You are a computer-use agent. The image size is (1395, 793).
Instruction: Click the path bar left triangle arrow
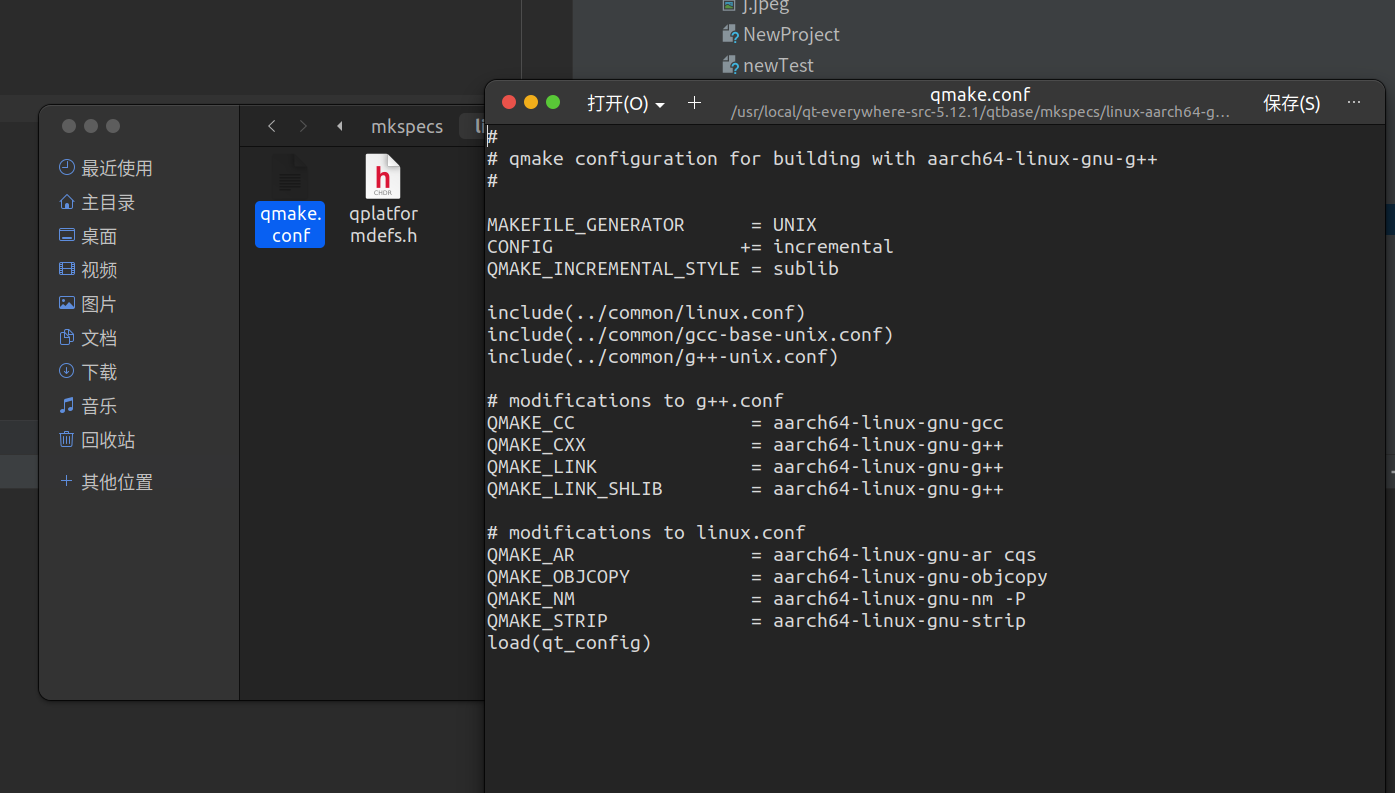pyautogui.click(x=340, y=126)
